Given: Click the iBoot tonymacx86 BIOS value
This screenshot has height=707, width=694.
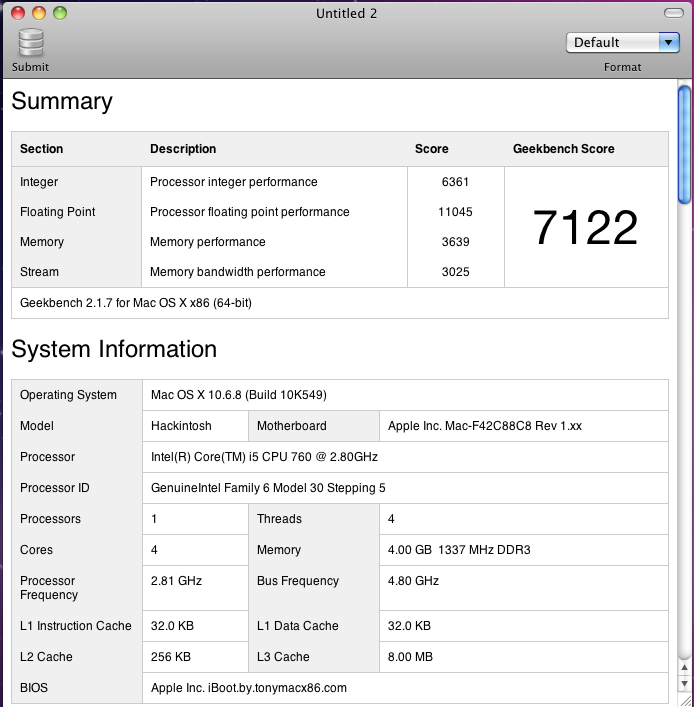Looking at the screenshot, I should [x=248, y=688].
